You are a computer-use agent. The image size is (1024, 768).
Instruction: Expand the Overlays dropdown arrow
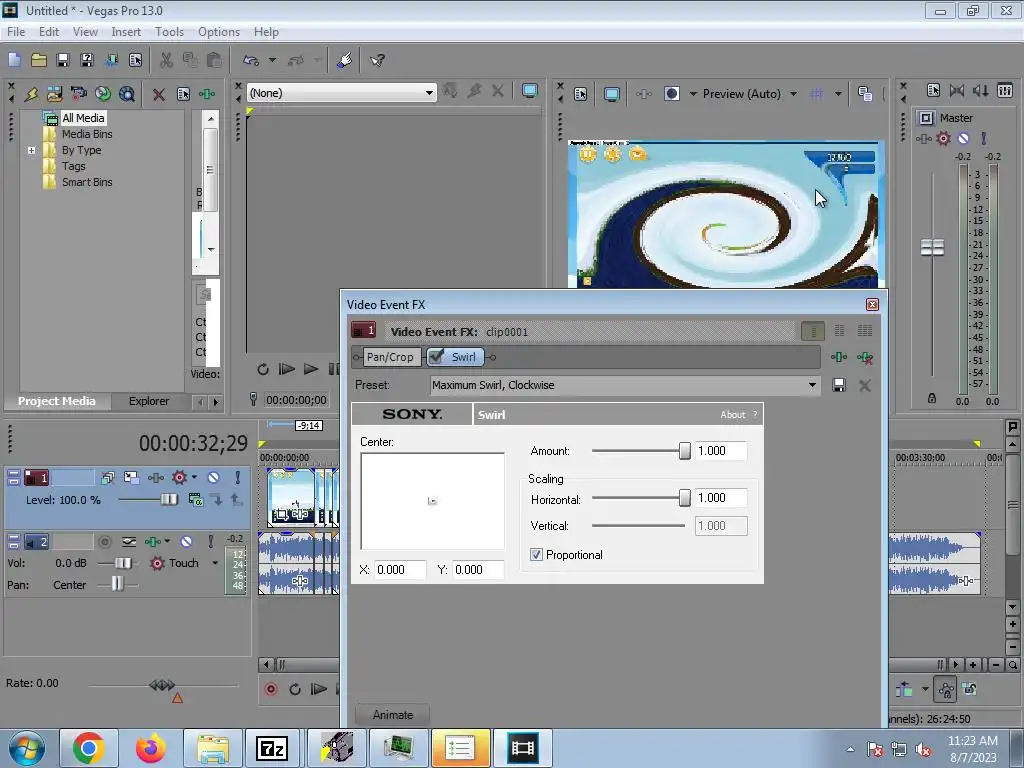pos(838,94)
